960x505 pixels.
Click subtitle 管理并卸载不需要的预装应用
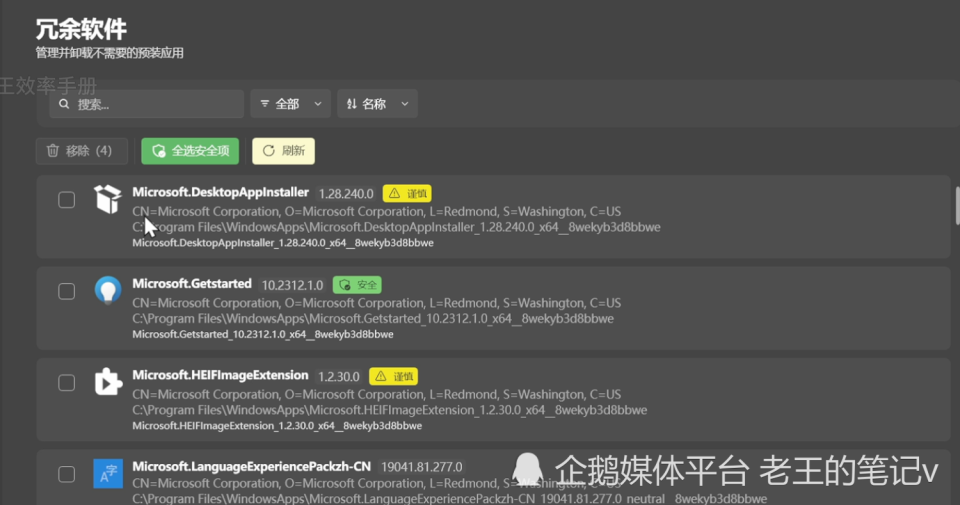tap(110, 53)
